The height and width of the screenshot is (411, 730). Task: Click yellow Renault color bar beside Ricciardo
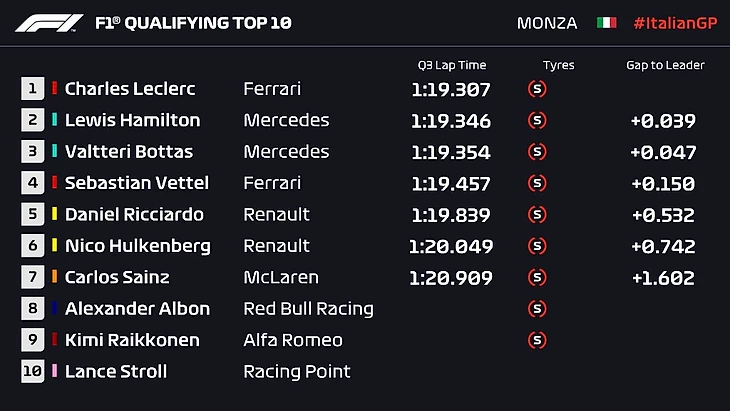coord(55,214)
